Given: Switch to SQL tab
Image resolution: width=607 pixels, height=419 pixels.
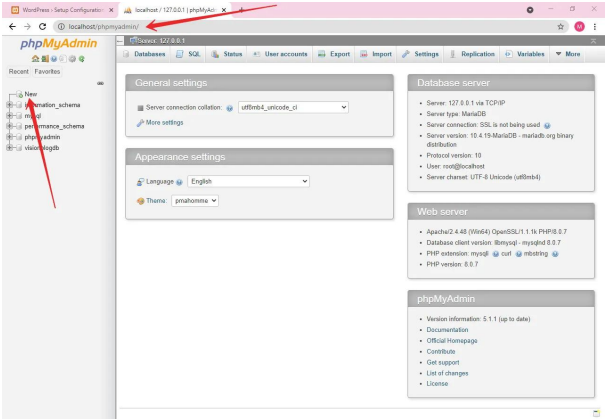Looking at the screenshot, I should coord(189,54).
